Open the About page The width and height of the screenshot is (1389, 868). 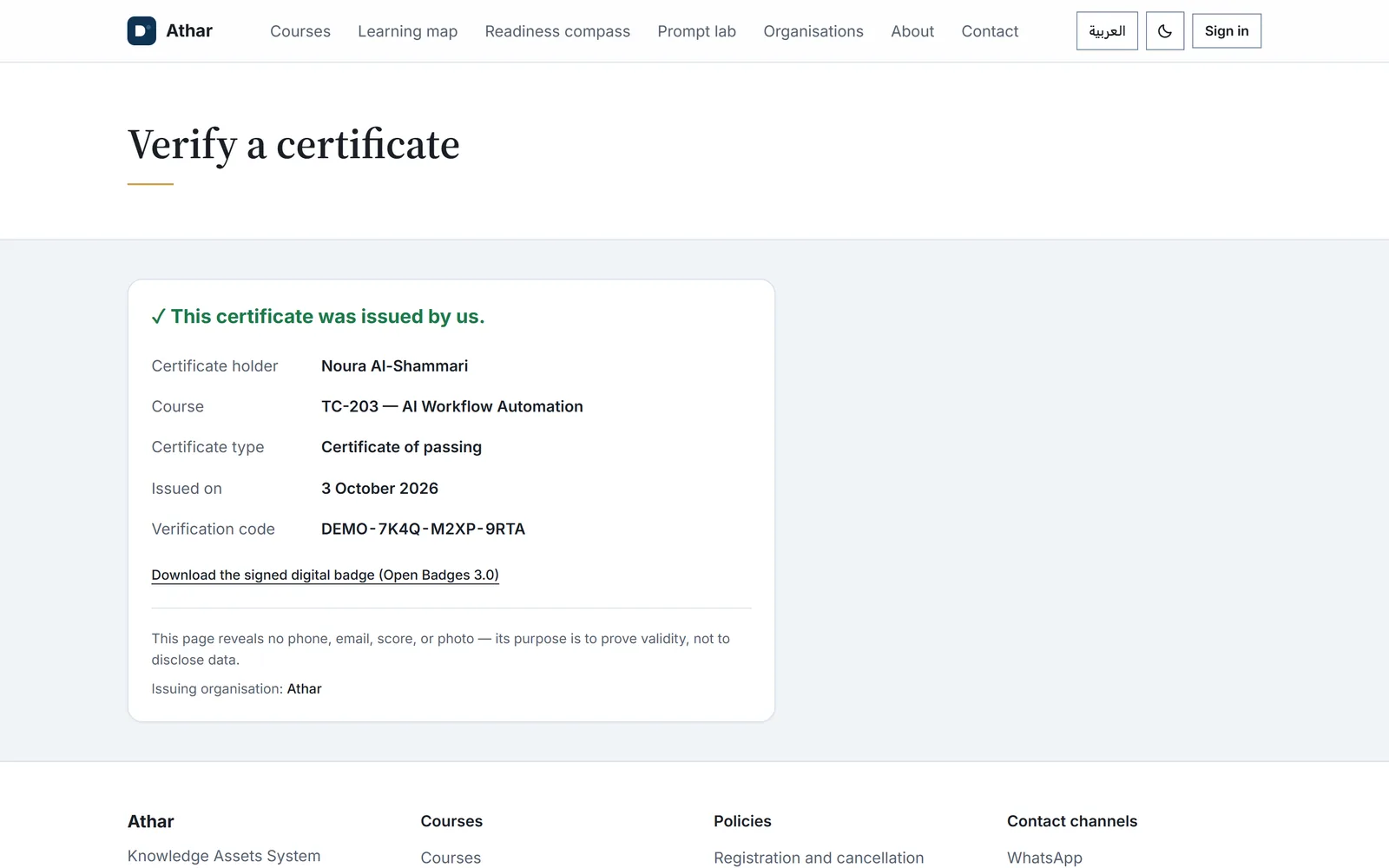[912, 31]
